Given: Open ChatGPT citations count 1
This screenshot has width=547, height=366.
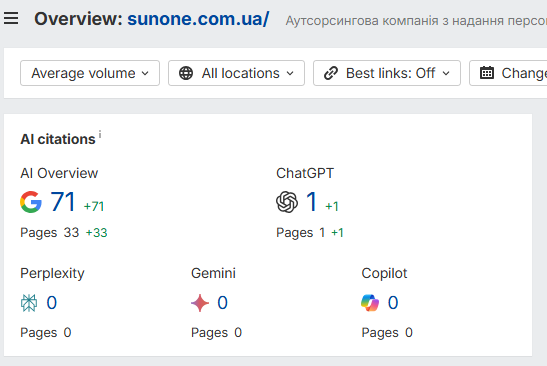Looking at the screenshot, I should [312, 202].
